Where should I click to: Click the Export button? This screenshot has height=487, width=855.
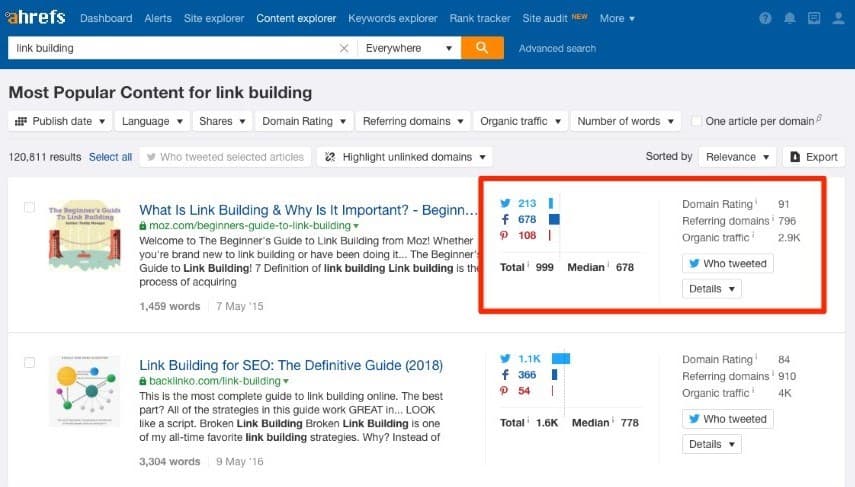[814, 157]
